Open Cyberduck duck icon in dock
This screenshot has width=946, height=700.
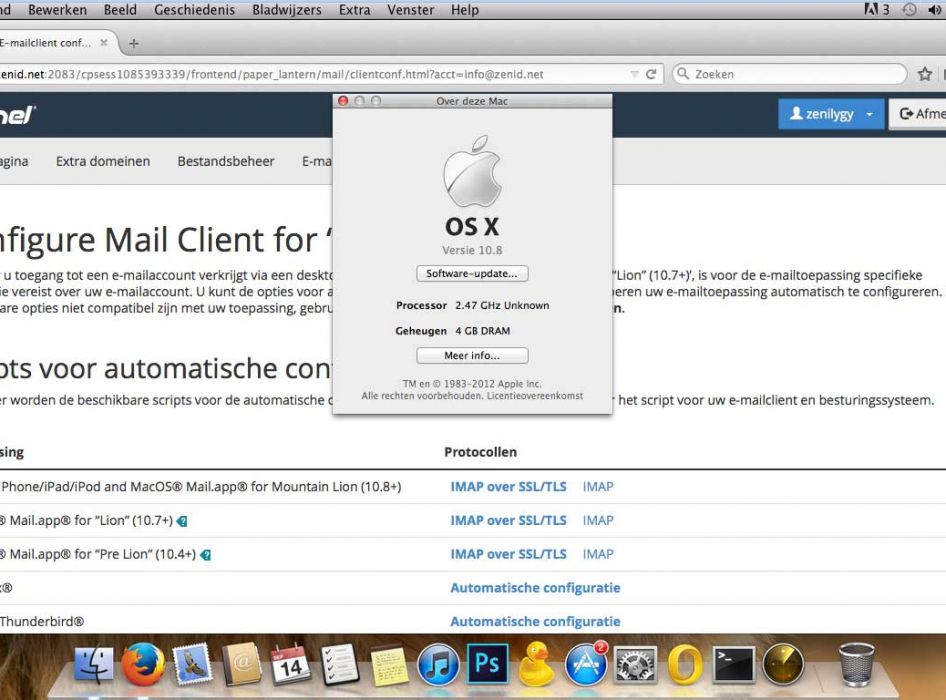click(x=536, y=664)
